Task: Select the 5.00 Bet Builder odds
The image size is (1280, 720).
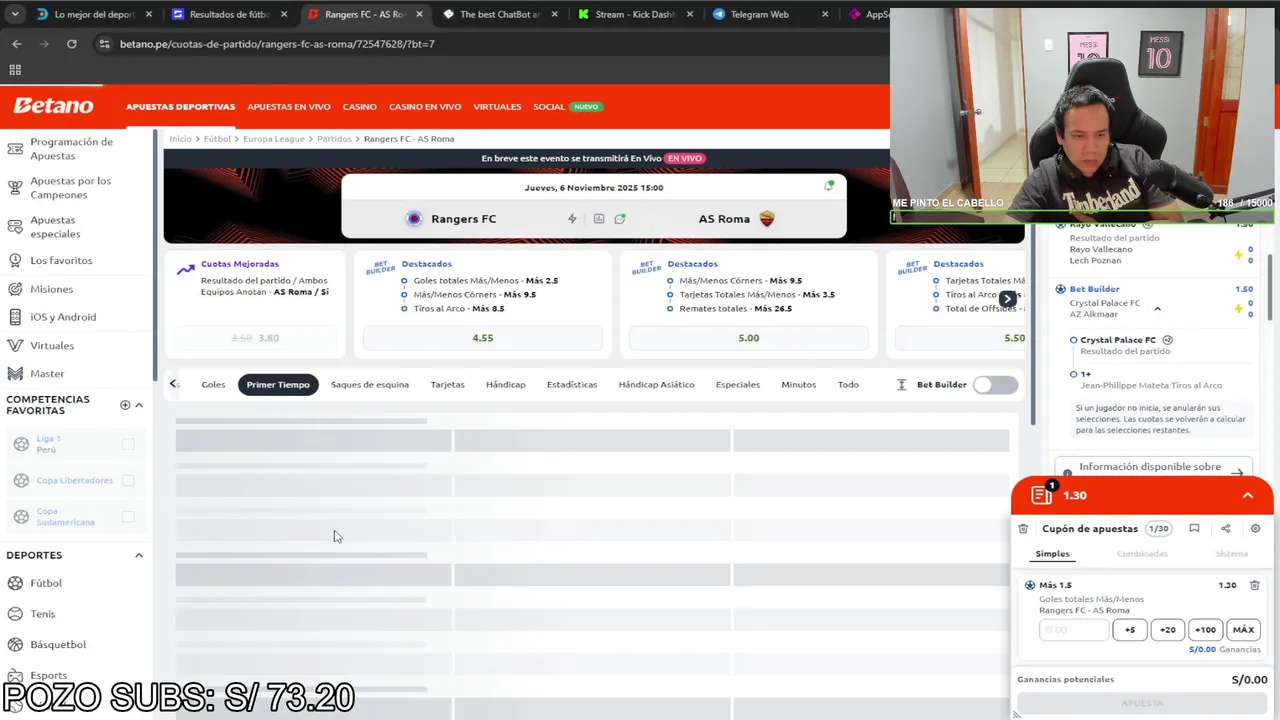Action: 749,338
